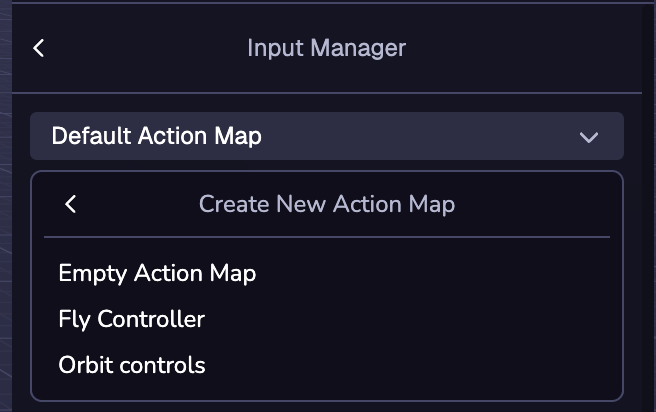Choose the Fly Controller preset
The image size is (656, 412).
click(132, 320)
